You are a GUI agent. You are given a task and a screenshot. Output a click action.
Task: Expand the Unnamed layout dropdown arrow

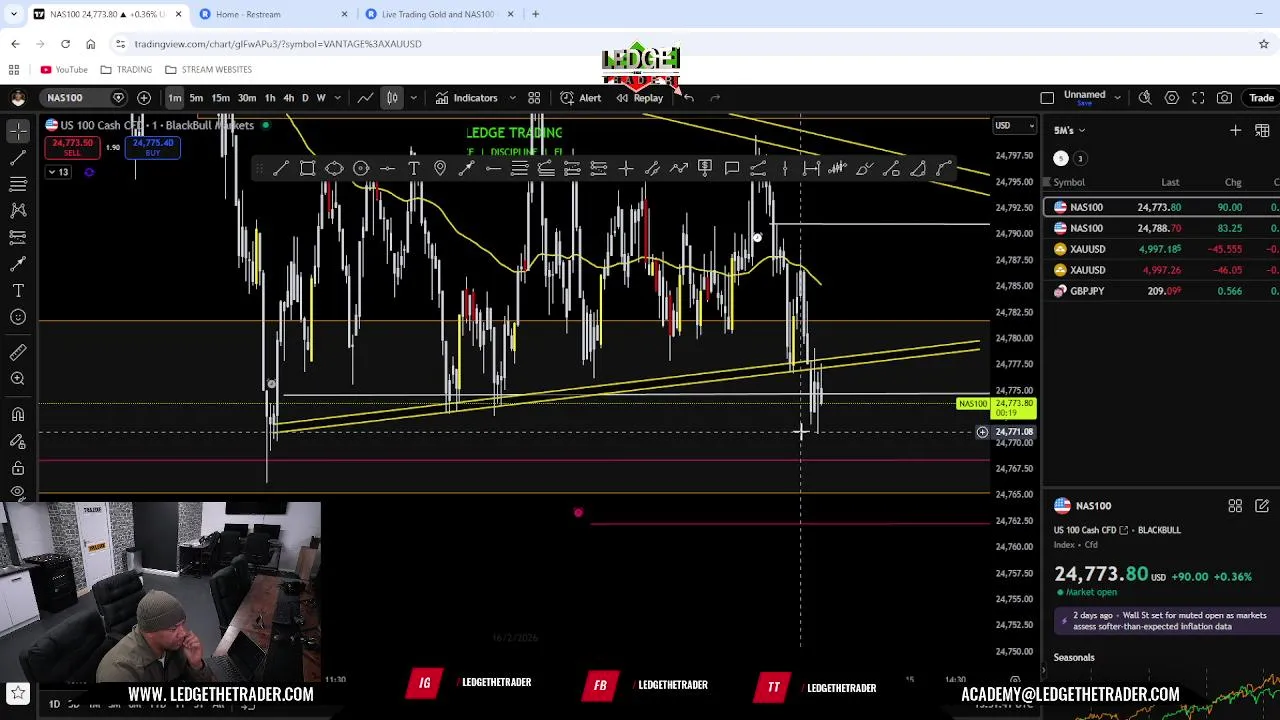pos(1117,98)
